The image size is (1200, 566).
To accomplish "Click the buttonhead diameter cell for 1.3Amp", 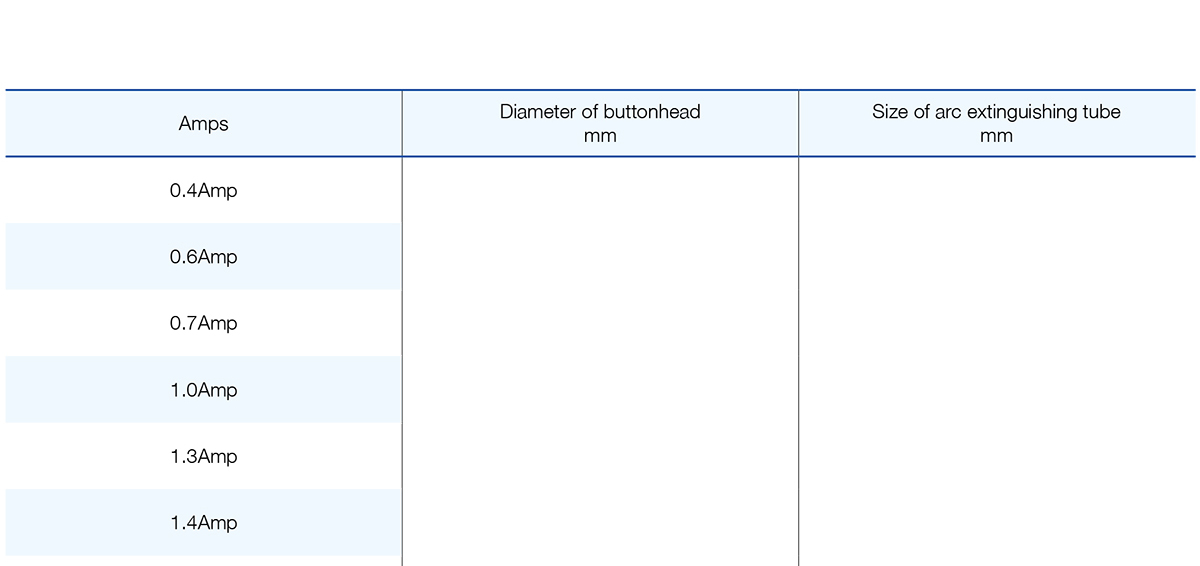I will point(600,456).
